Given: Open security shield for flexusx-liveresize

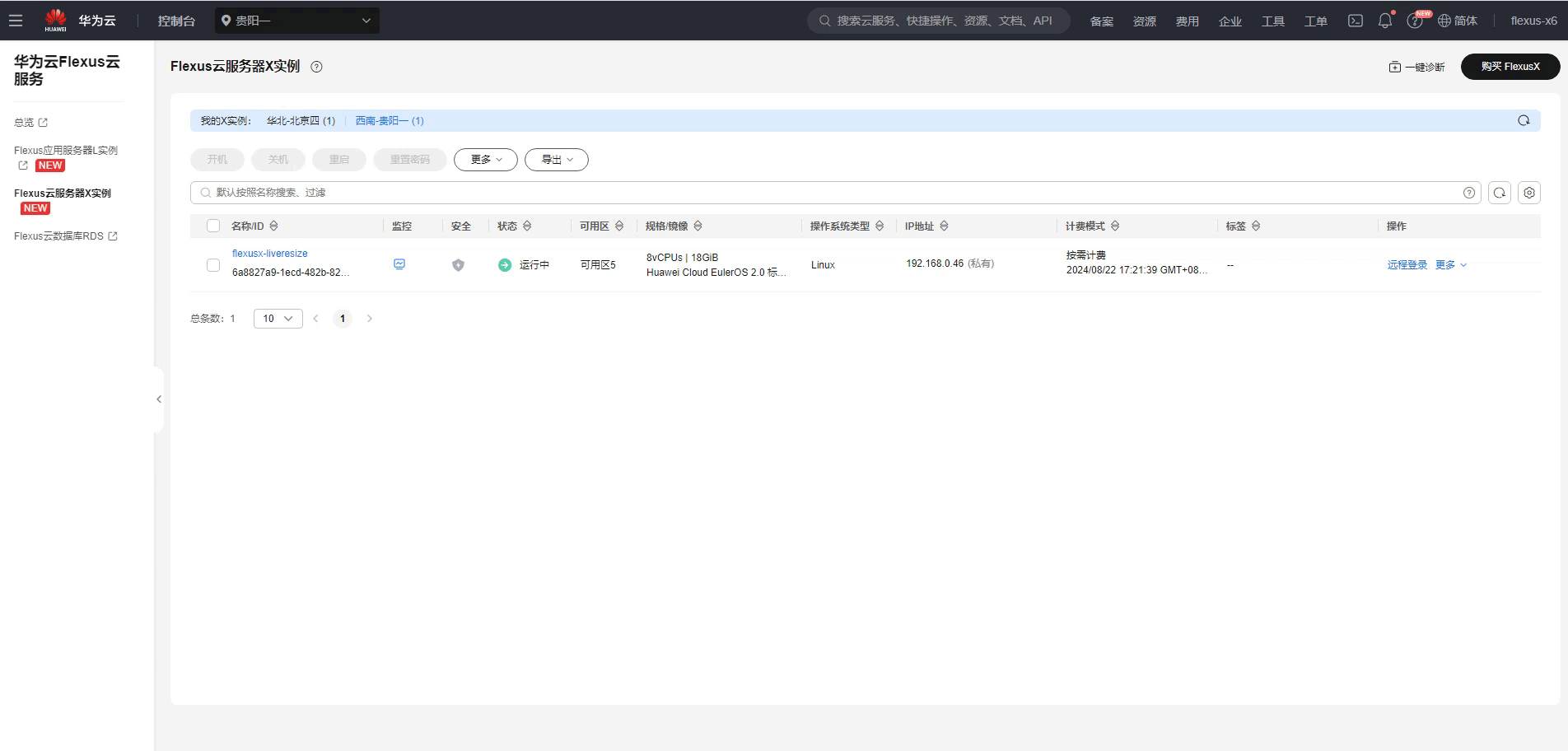Looking at the screenshot, I should coord(459,264).
